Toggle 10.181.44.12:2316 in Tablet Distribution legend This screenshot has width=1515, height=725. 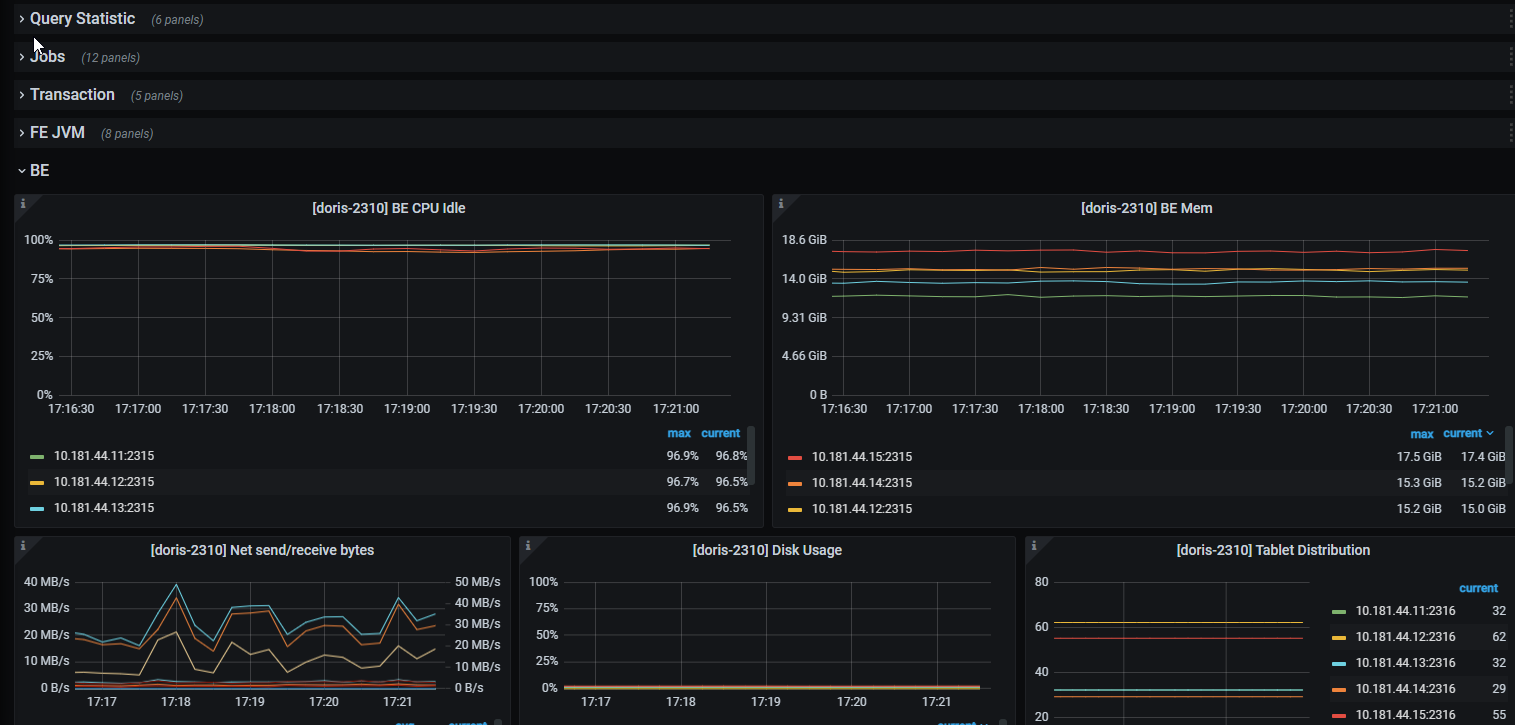pos(1405,637)
